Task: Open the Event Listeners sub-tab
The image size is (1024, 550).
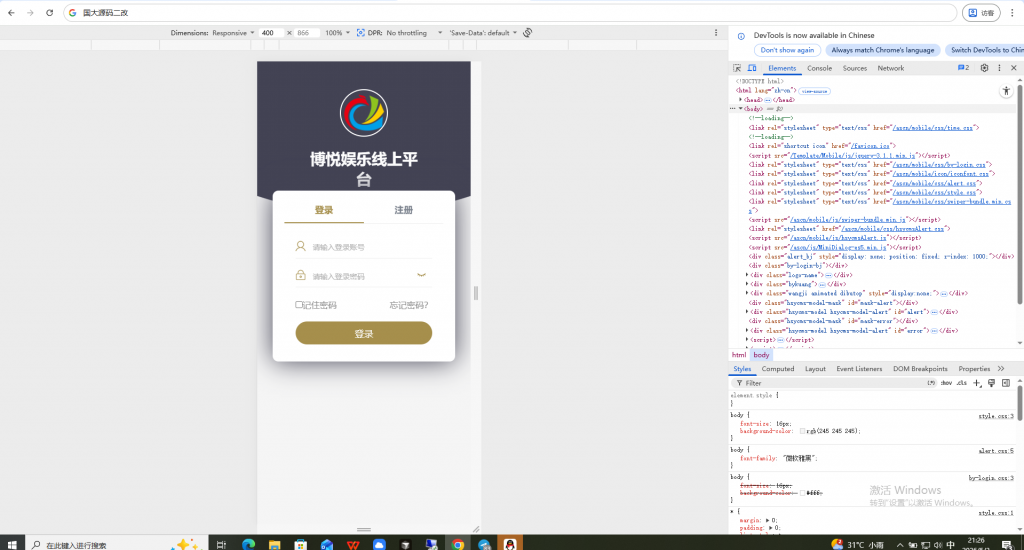Action: coord(859,369)
